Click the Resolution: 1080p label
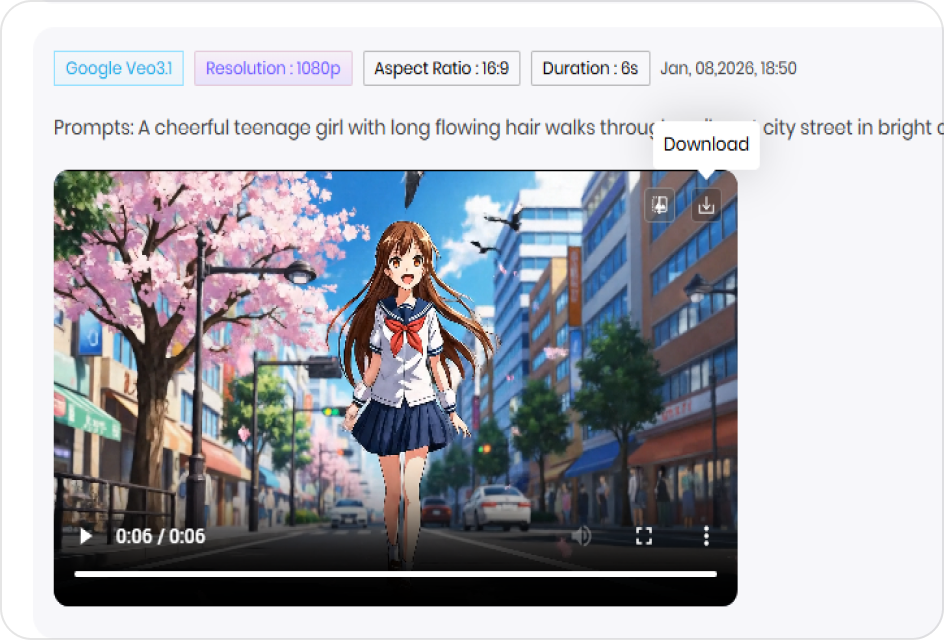Image resolution: width=944 pixels, height=640 pixels. point(273,68)
